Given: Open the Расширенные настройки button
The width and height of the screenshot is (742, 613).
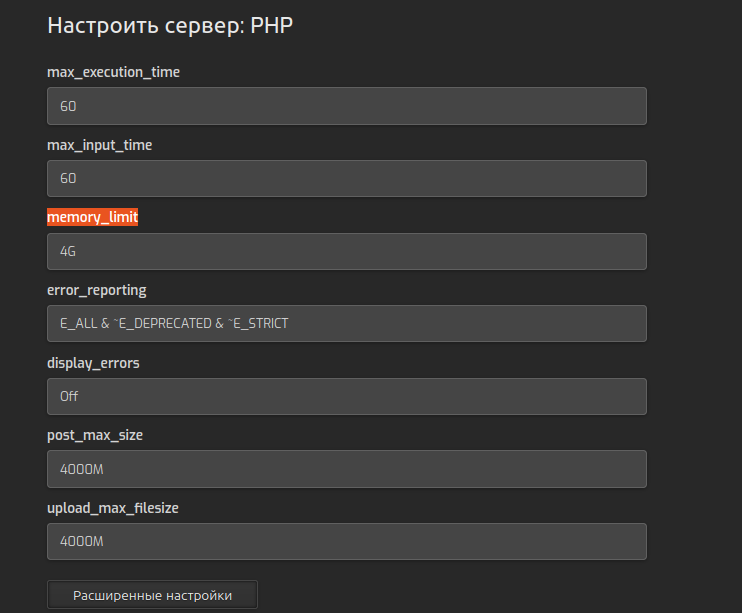Looking at the screenshot, I should (152, 595).
